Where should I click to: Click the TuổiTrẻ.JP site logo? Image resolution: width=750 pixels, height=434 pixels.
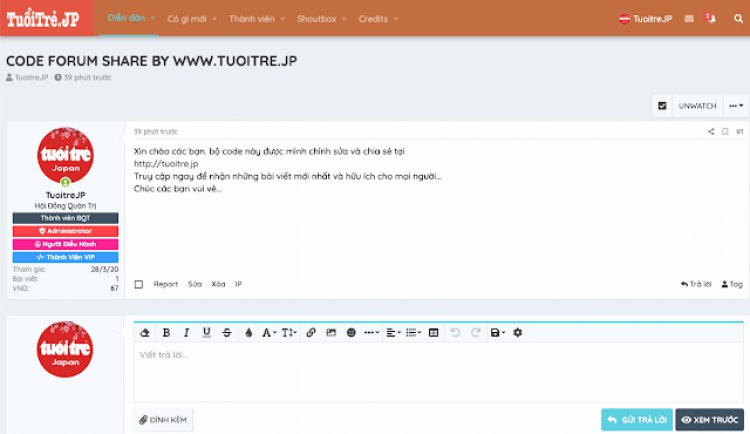point(43,18)
